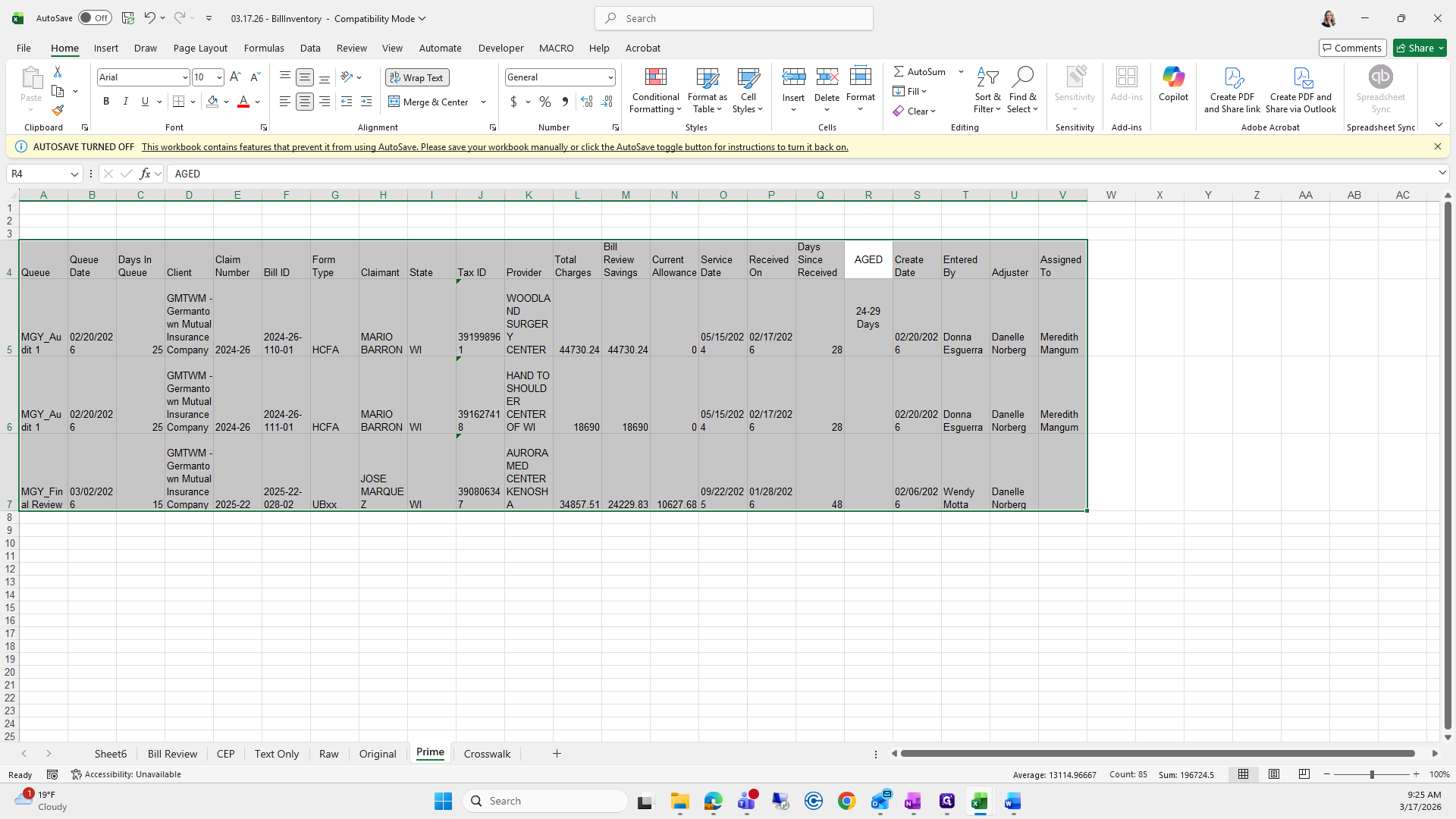The image size is (1456, 819).
Task: Open the General number format dropdown
Action: [x=610, y=77]
